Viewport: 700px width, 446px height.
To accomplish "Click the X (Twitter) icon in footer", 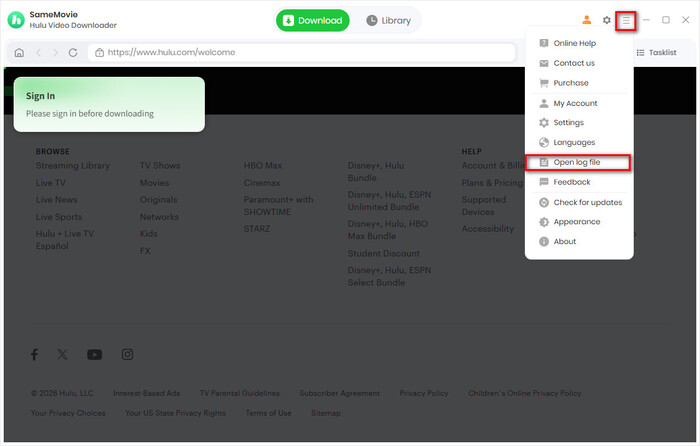I will [x=62, y=354].
